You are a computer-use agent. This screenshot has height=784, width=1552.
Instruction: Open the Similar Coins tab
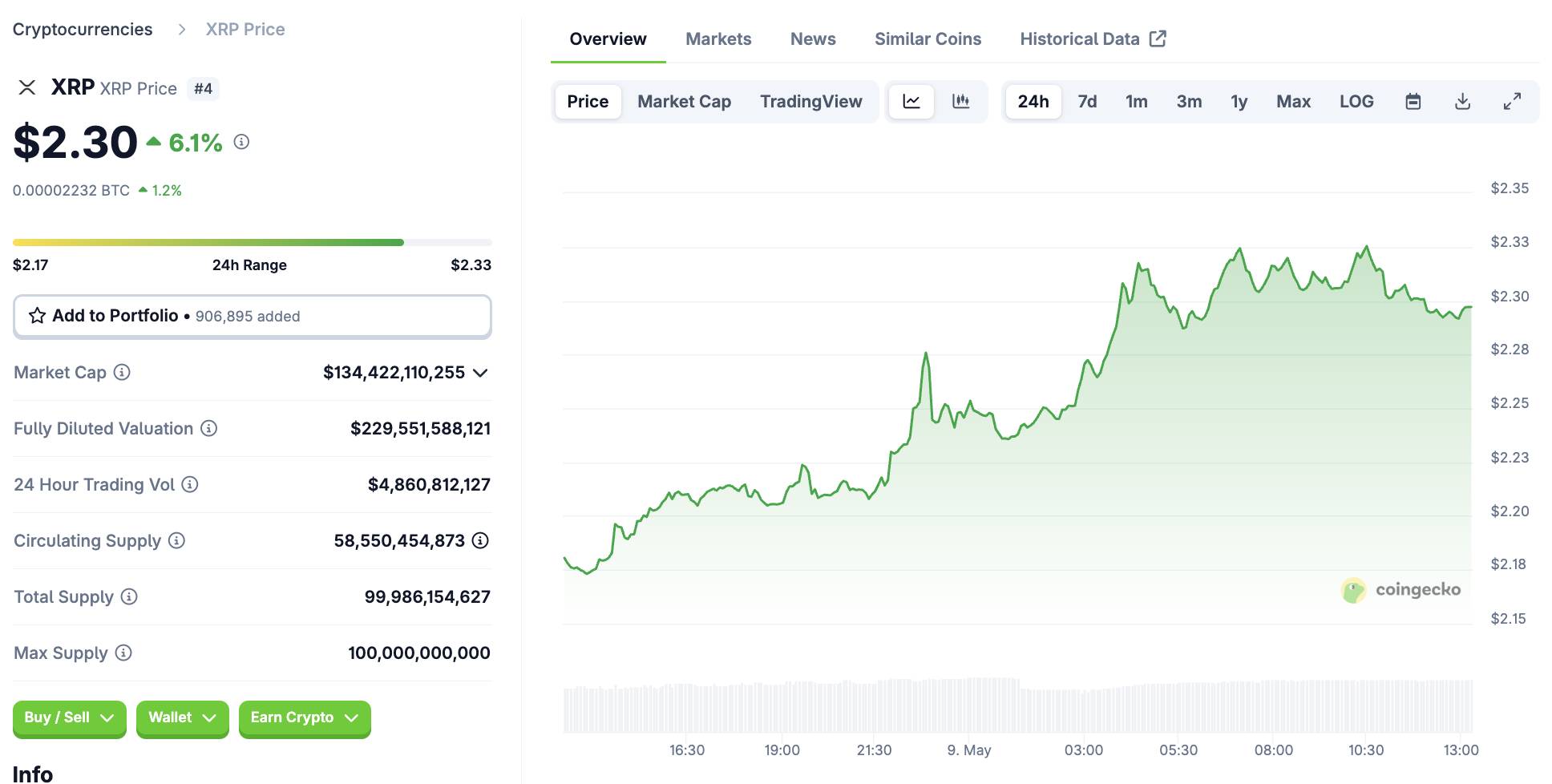[928, 38]
